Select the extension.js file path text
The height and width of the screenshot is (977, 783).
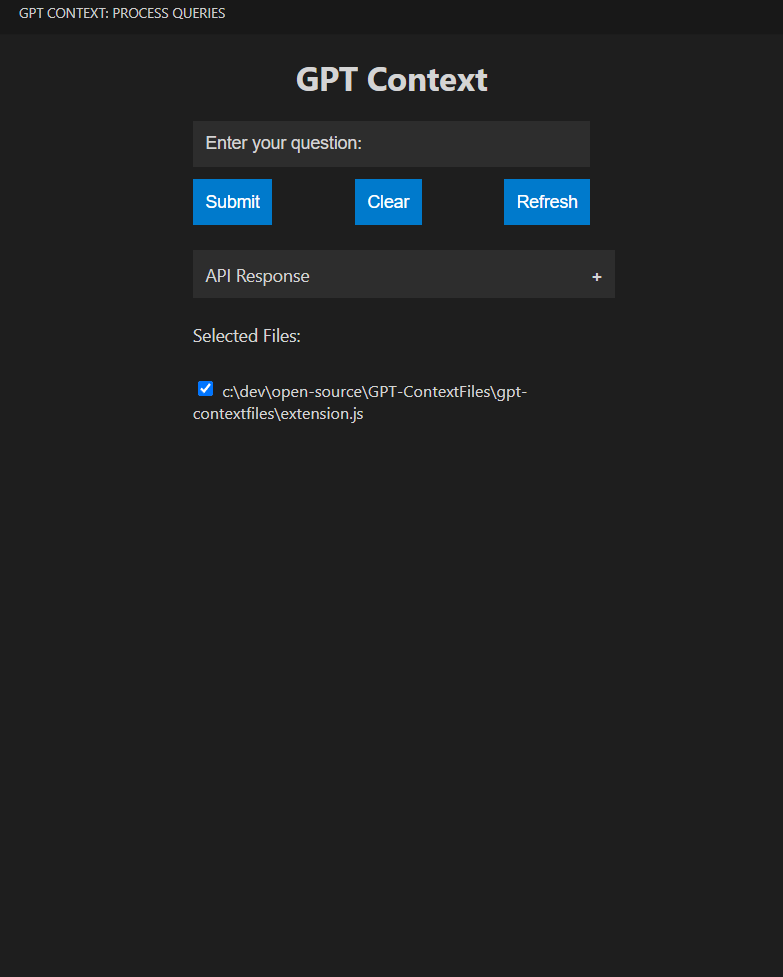coord(360,403)
